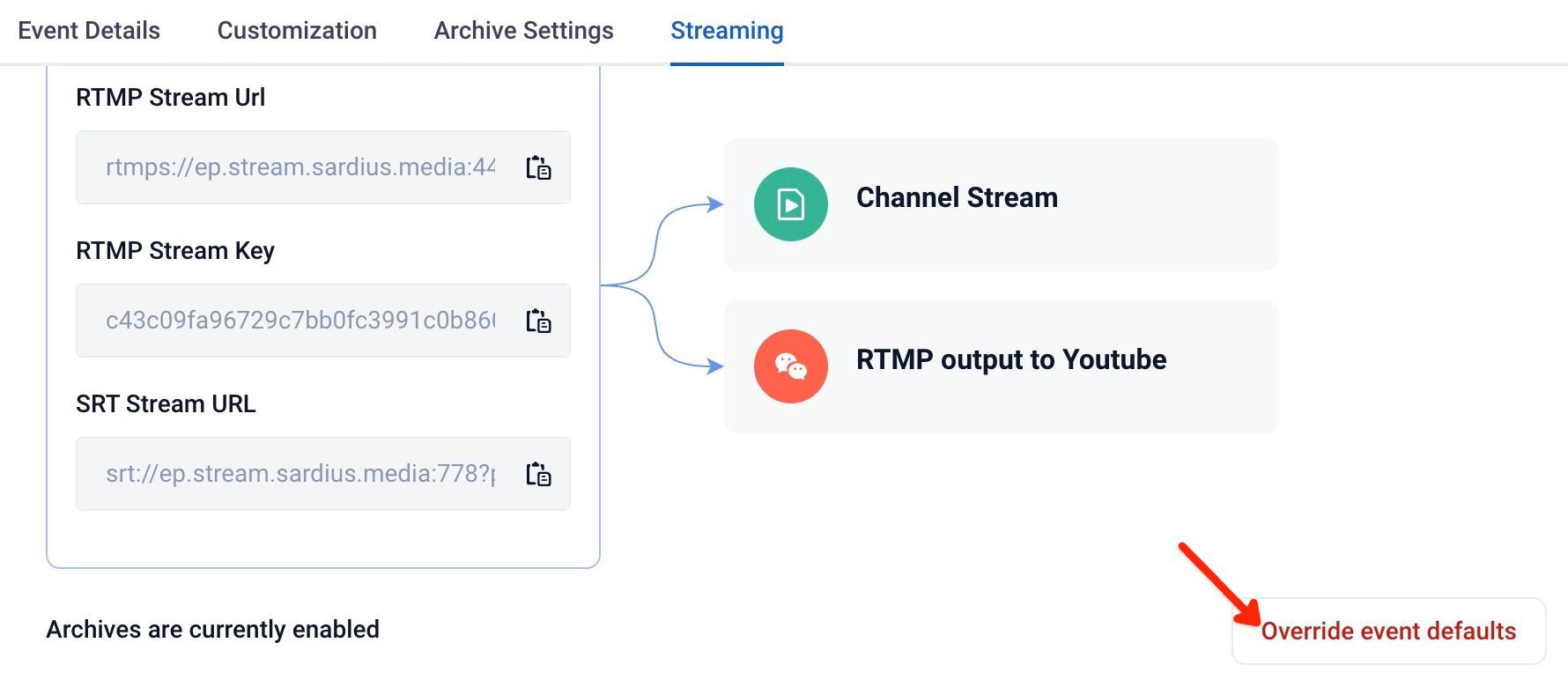This screenshot has height=687, width=1568.
Task: Click the RTMP output to Youtube title
Action: tap(1011, 359)
